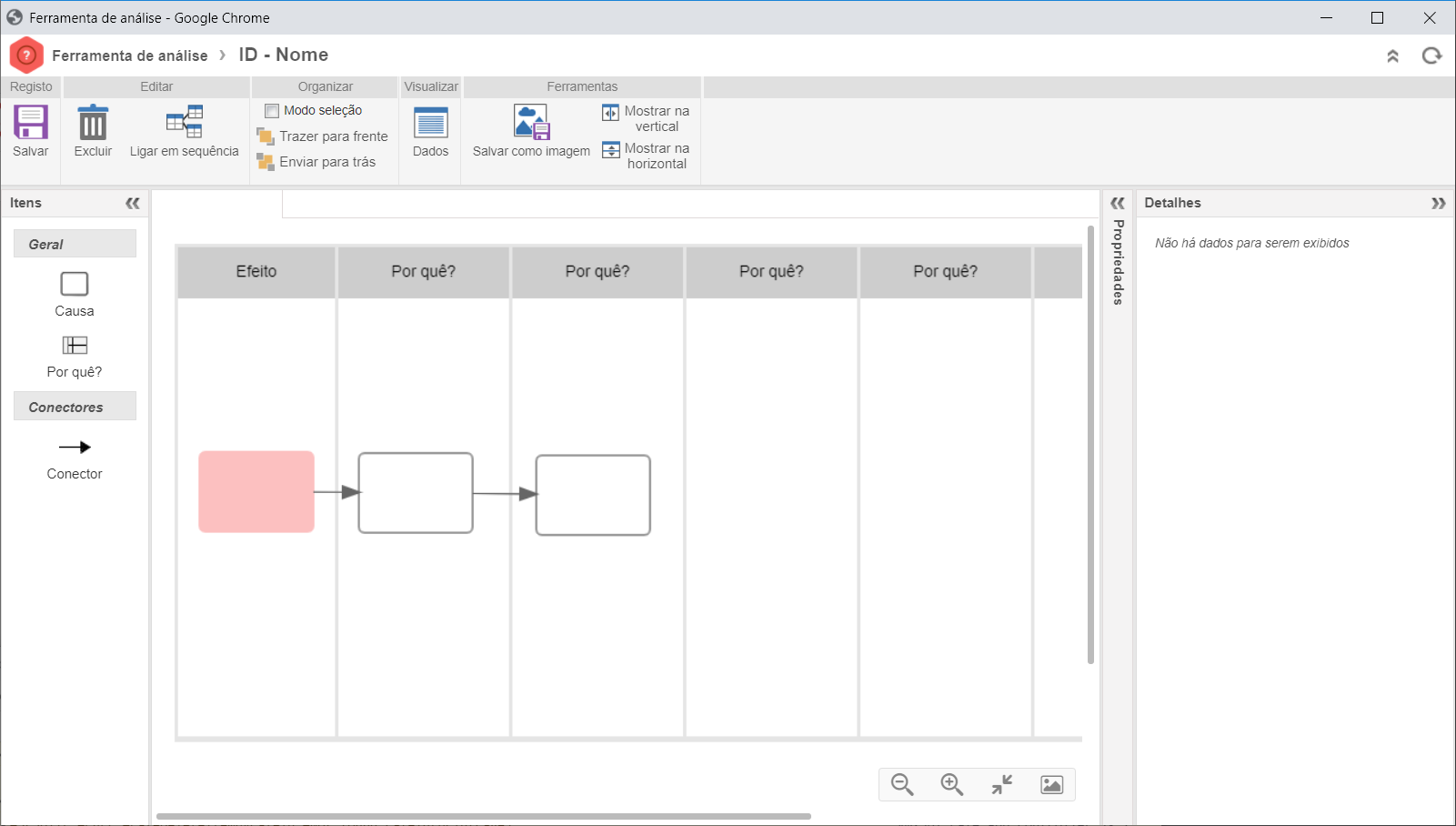1456x826 pixels.
Task: Click the globe icon in title bar
Action: [x=15, y=17]
